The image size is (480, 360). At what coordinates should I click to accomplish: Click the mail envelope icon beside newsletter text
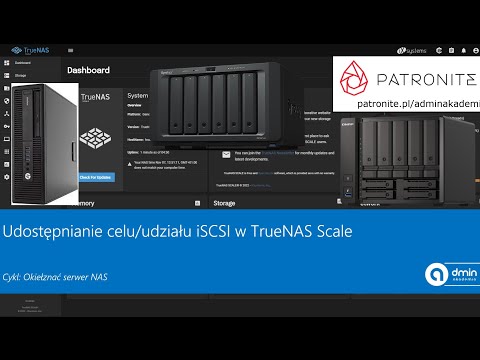226,155
